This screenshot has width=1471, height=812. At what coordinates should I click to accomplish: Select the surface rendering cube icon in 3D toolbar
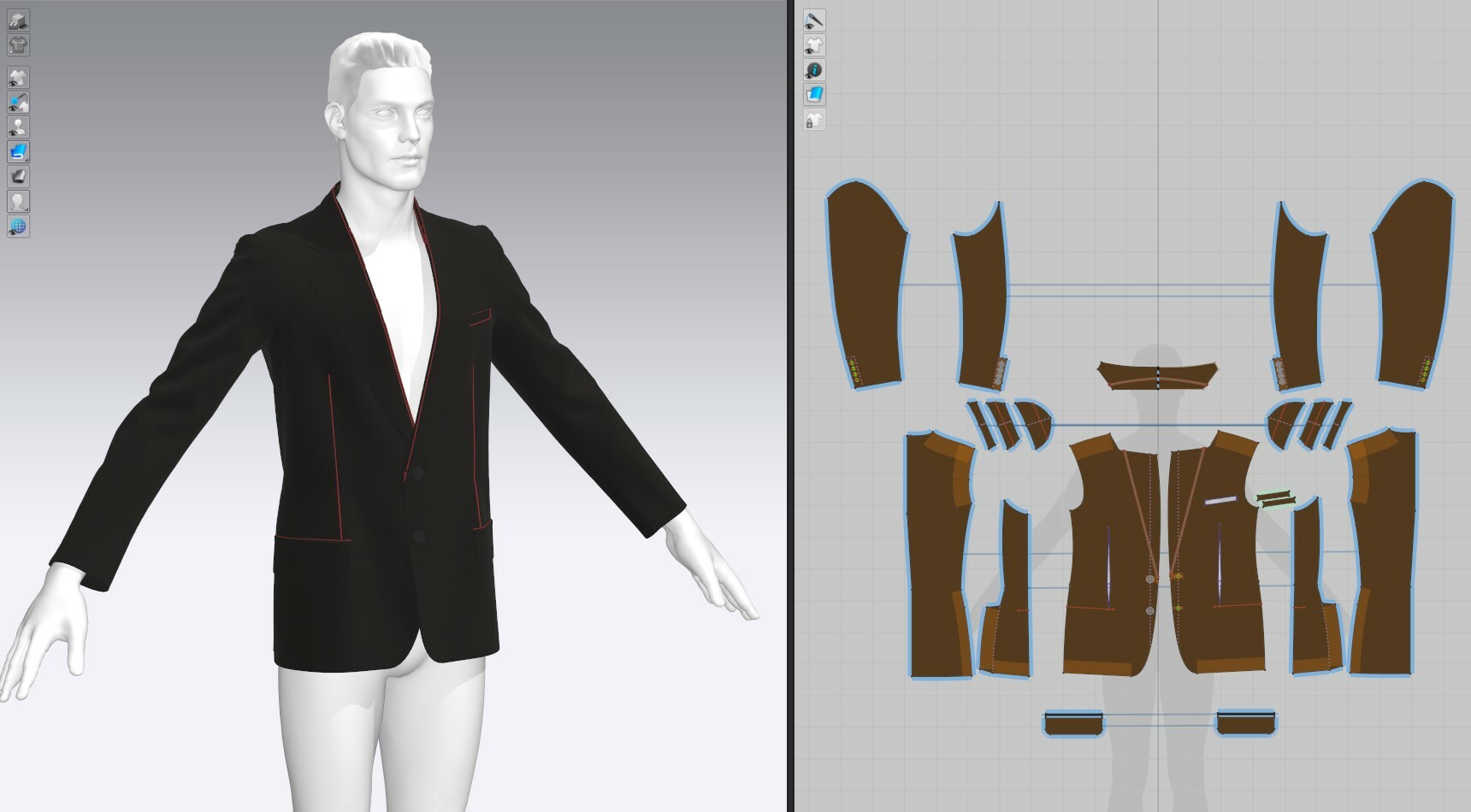pyautogui.click(x=17, y=19)
